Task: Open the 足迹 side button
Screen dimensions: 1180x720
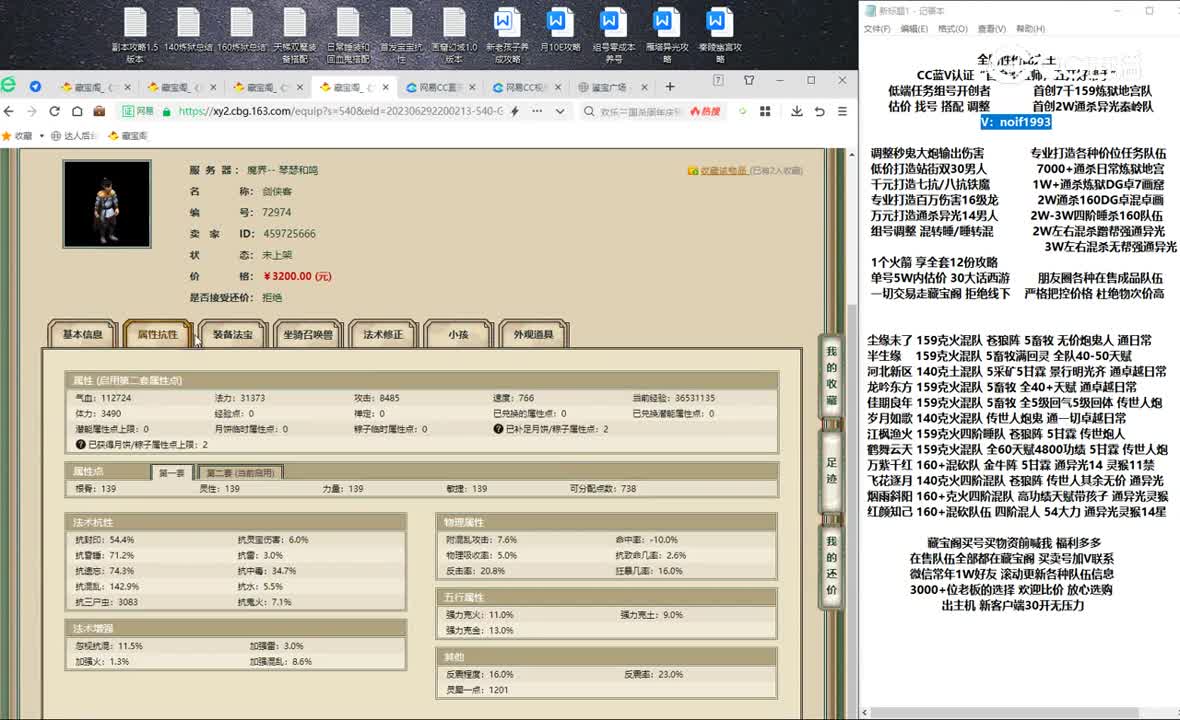Action: 832,470
